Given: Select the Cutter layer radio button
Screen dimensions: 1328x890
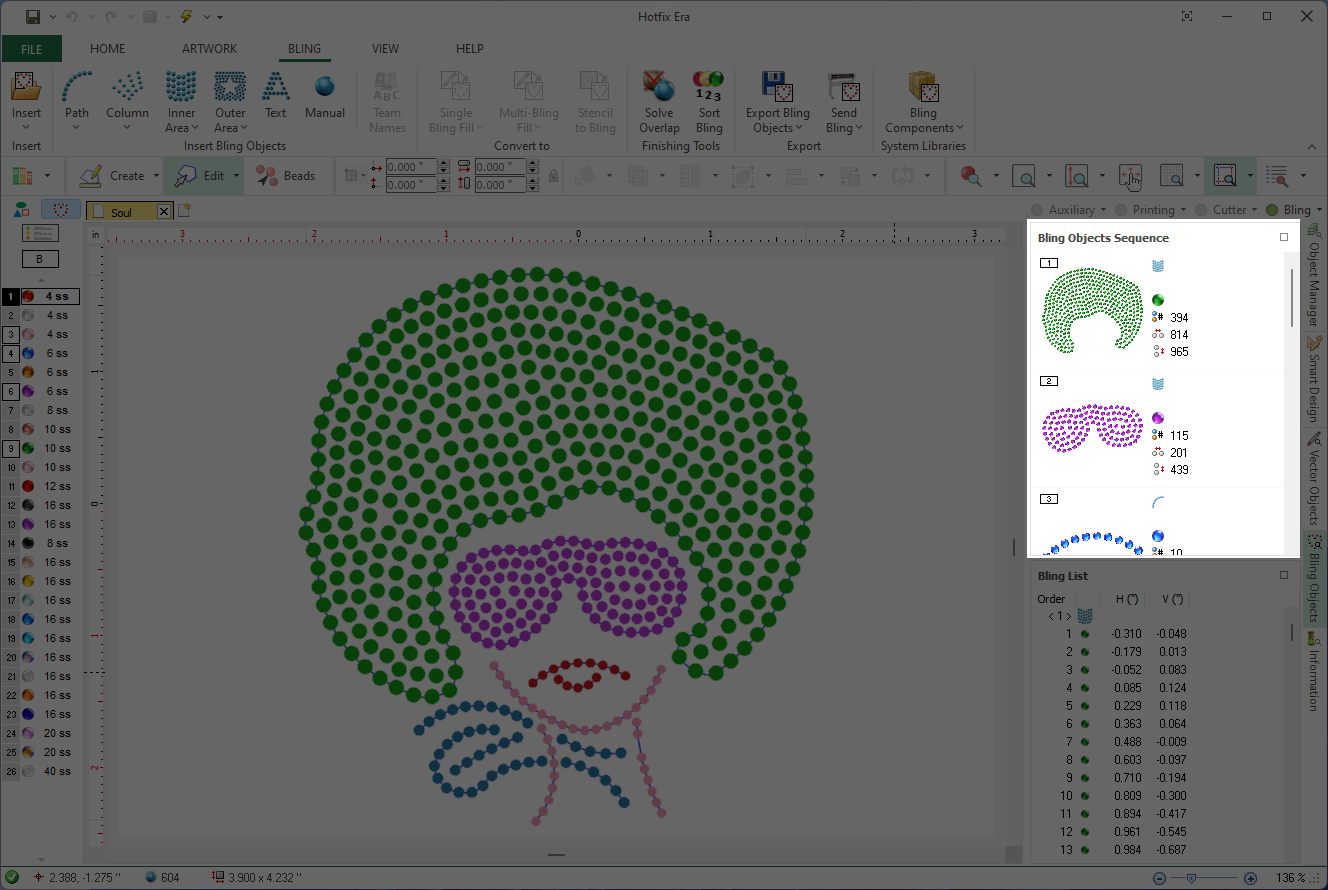Looking at the screenshot, I should (x=1202, y=210).
